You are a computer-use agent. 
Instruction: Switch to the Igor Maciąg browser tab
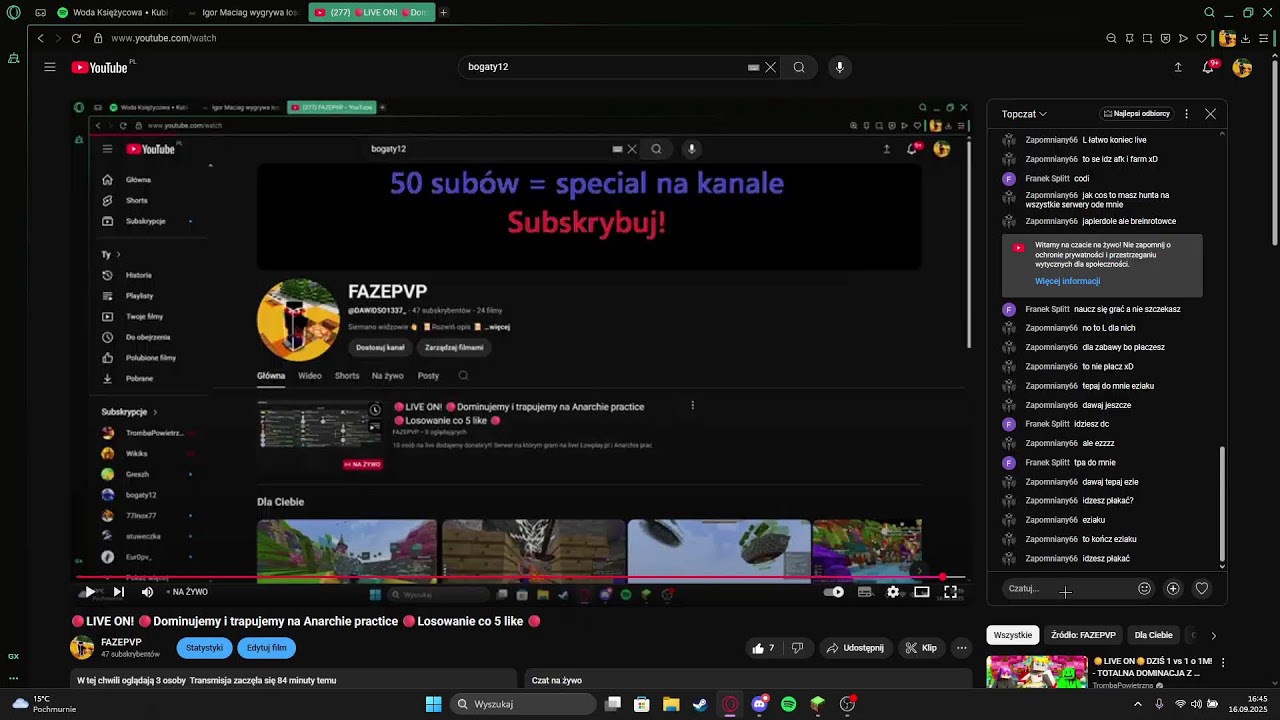244,13
